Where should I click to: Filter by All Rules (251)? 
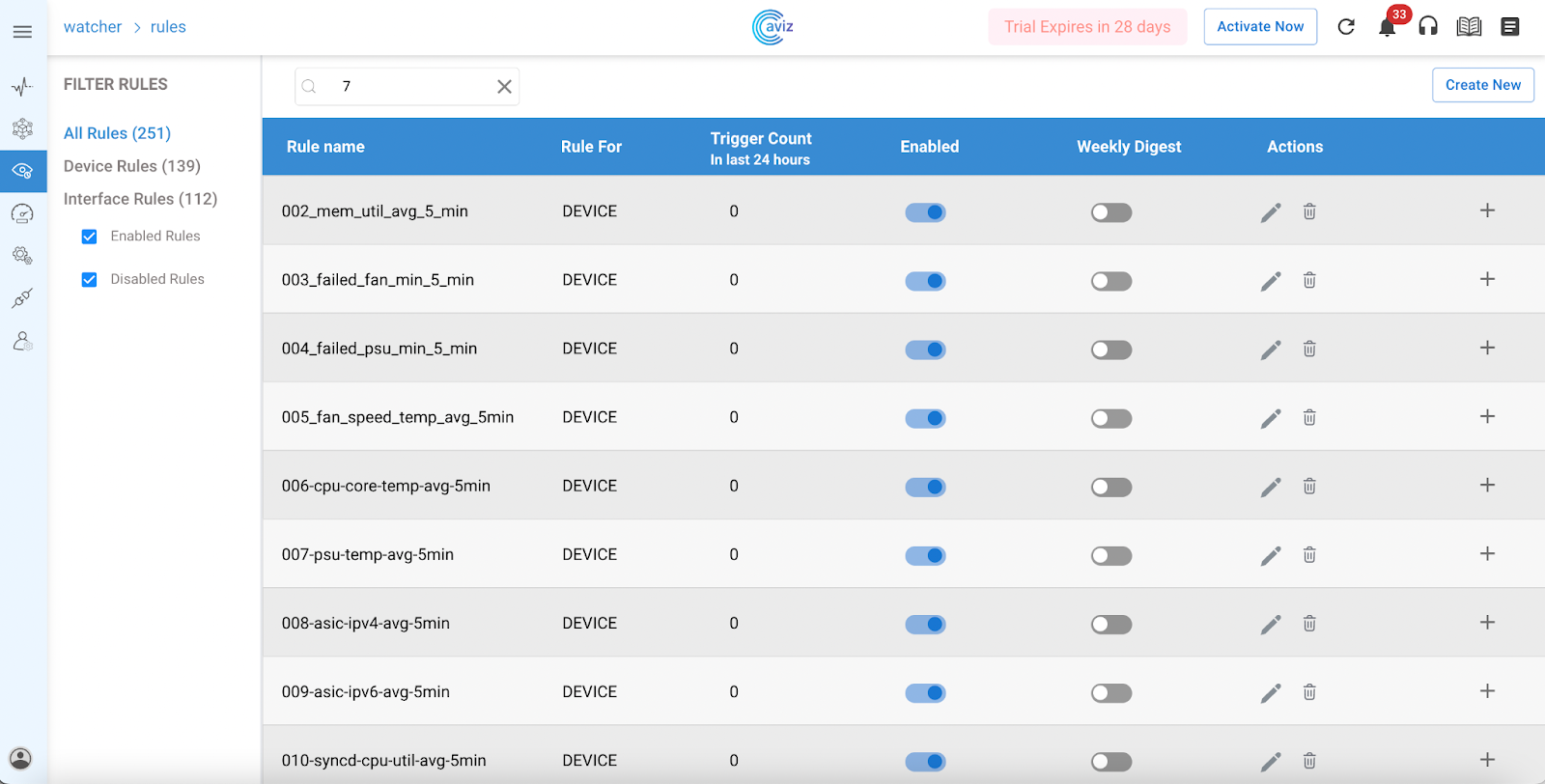pyautogui.click(x=117, y=133)
